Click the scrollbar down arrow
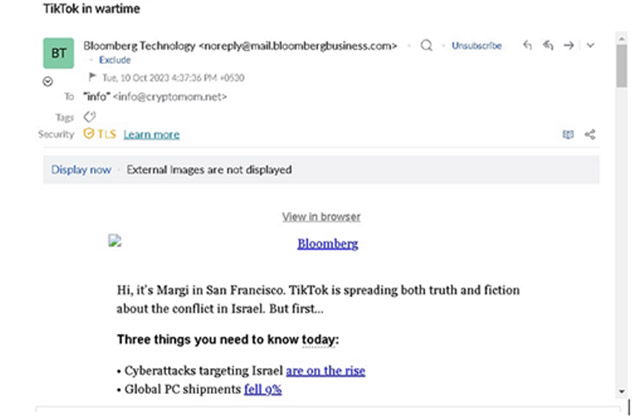Screen dimensions: 642x419 [x=622, y=392]
